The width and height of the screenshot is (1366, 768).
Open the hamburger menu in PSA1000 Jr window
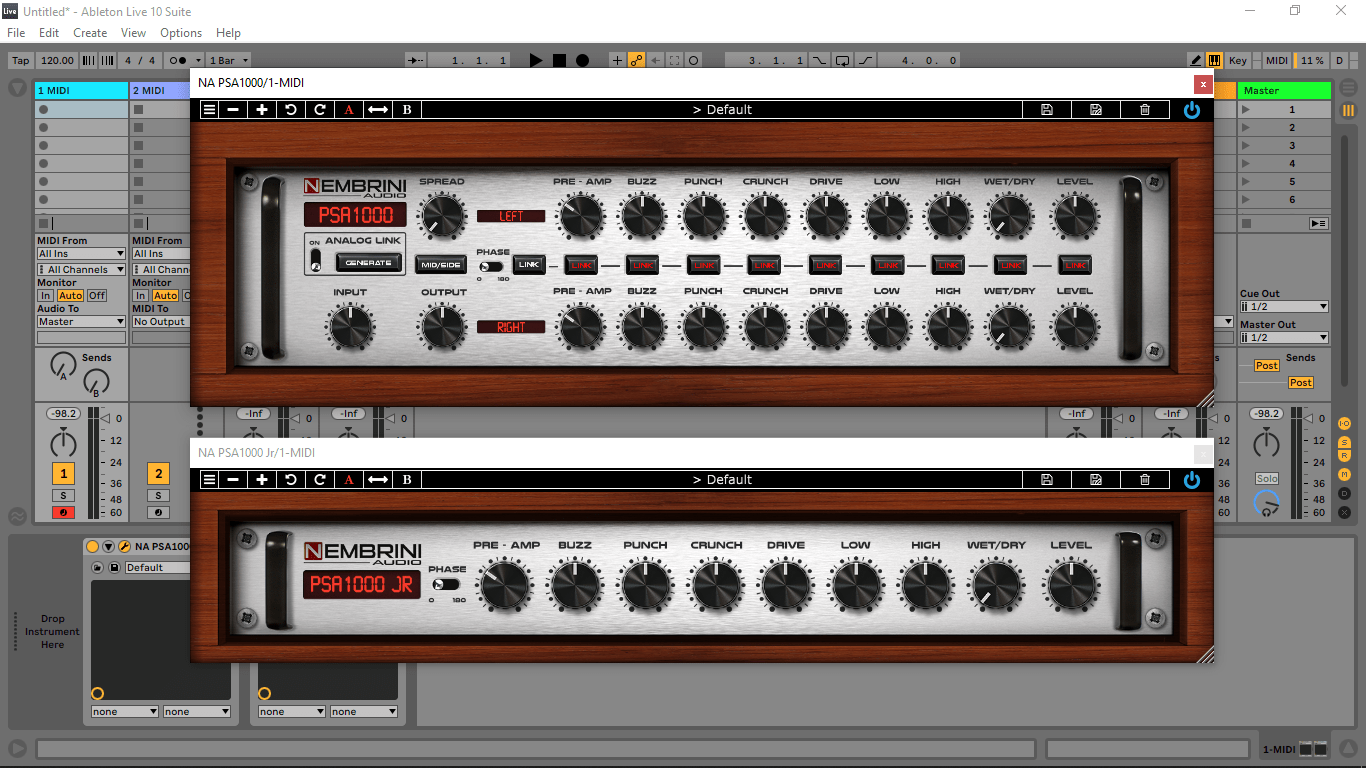coord(209,479)
